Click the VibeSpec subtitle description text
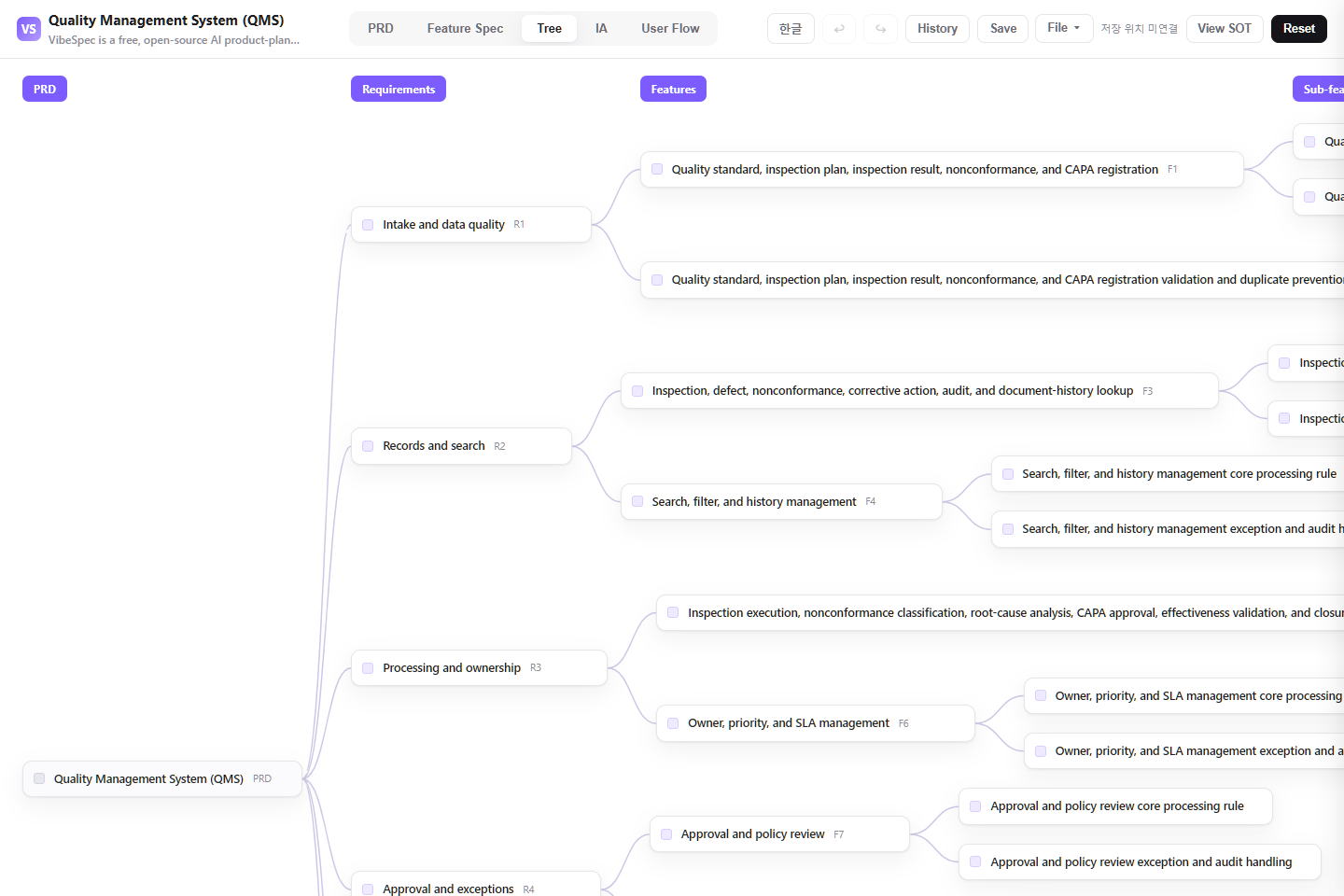This screenshot has width=1344, height=896. coord(175,40)
